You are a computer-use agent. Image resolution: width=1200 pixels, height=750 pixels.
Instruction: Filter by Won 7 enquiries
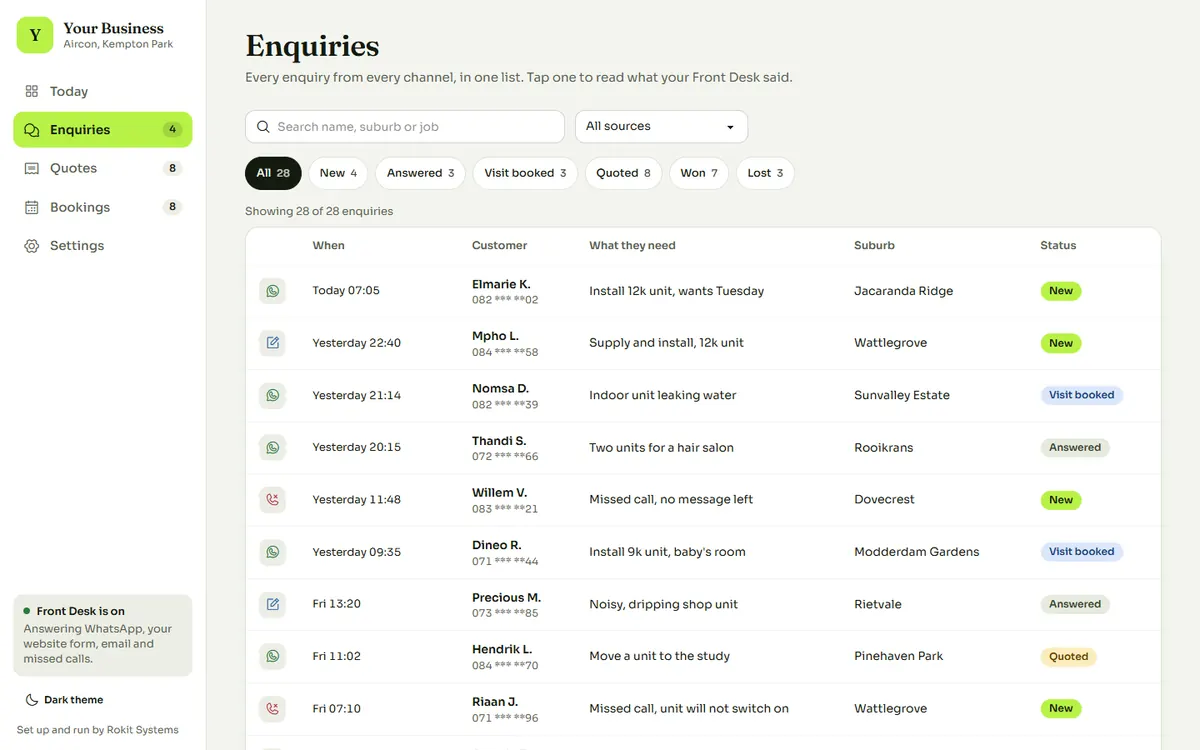coord(698,173)
